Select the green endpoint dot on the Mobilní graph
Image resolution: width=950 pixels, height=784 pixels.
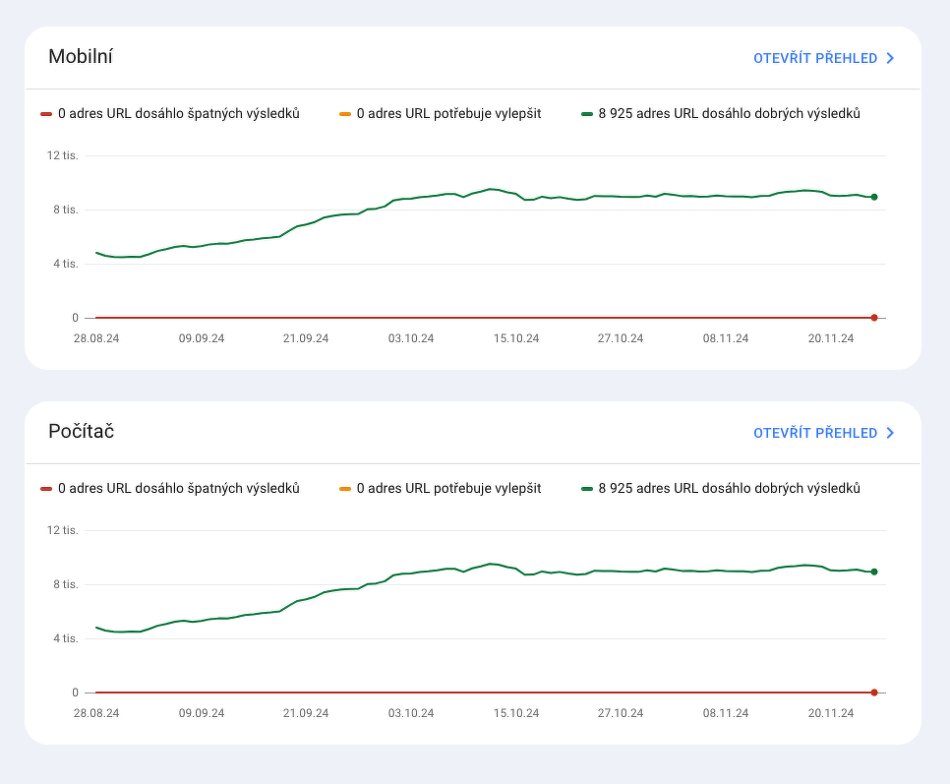[x=874, y=197]
